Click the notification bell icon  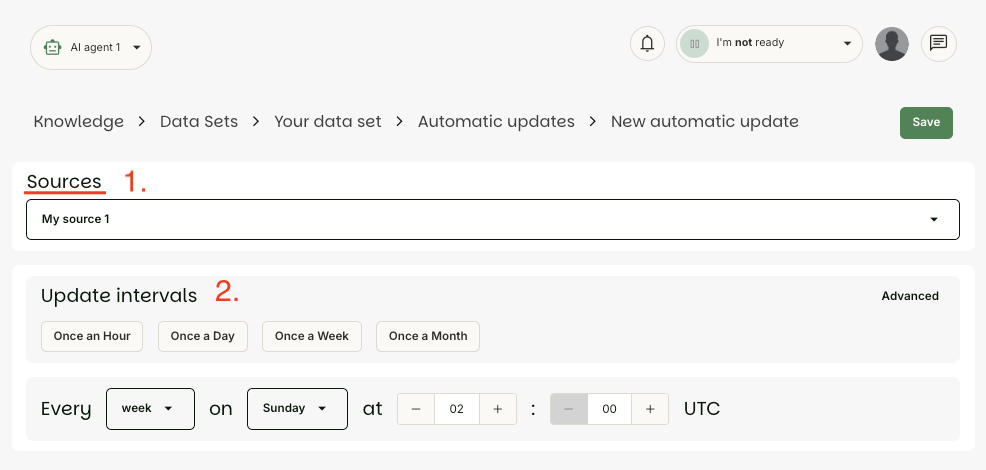[647, 44]
